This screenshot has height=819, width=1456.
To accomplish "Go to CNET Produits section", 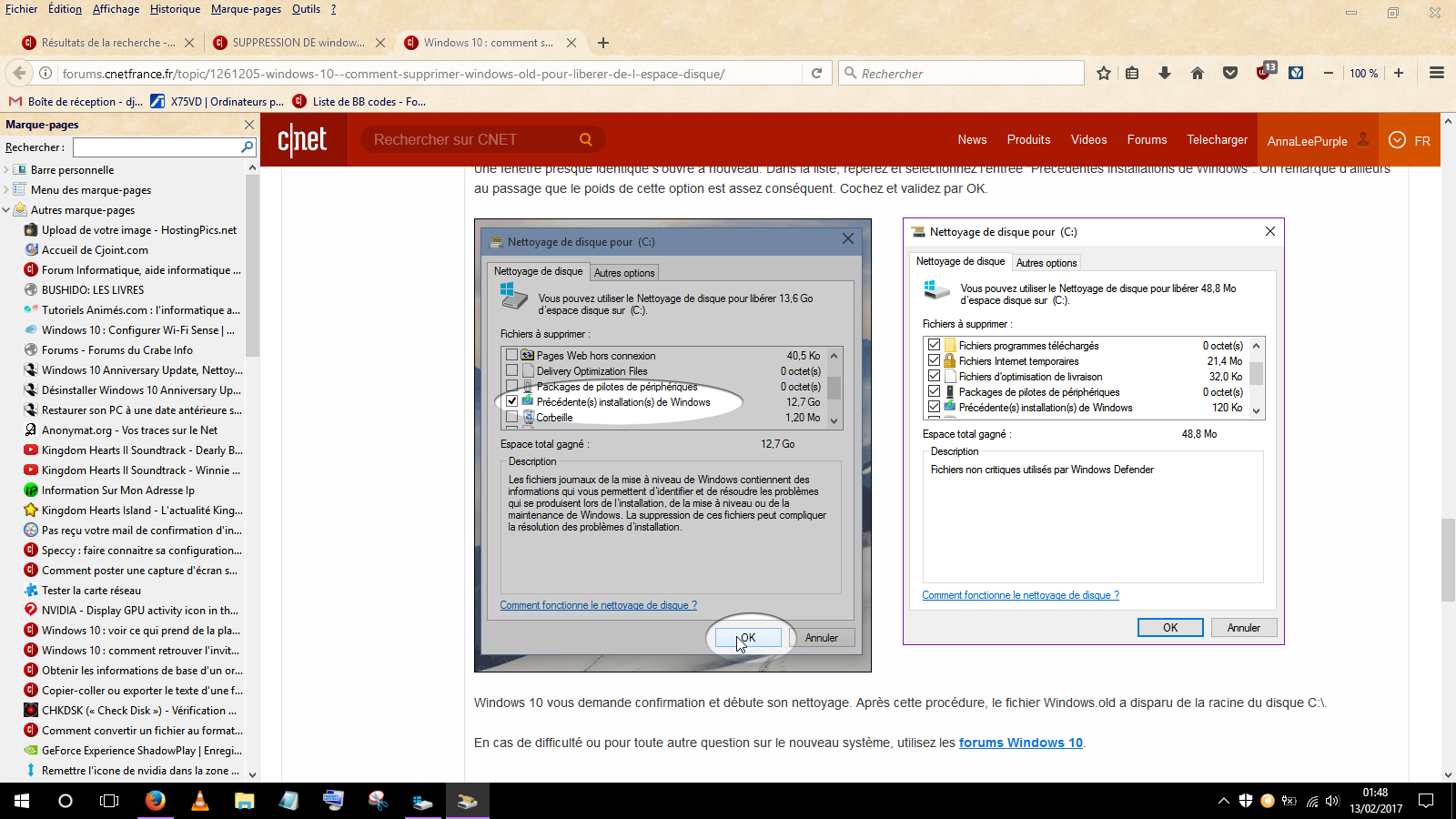I will (1028, 139).
